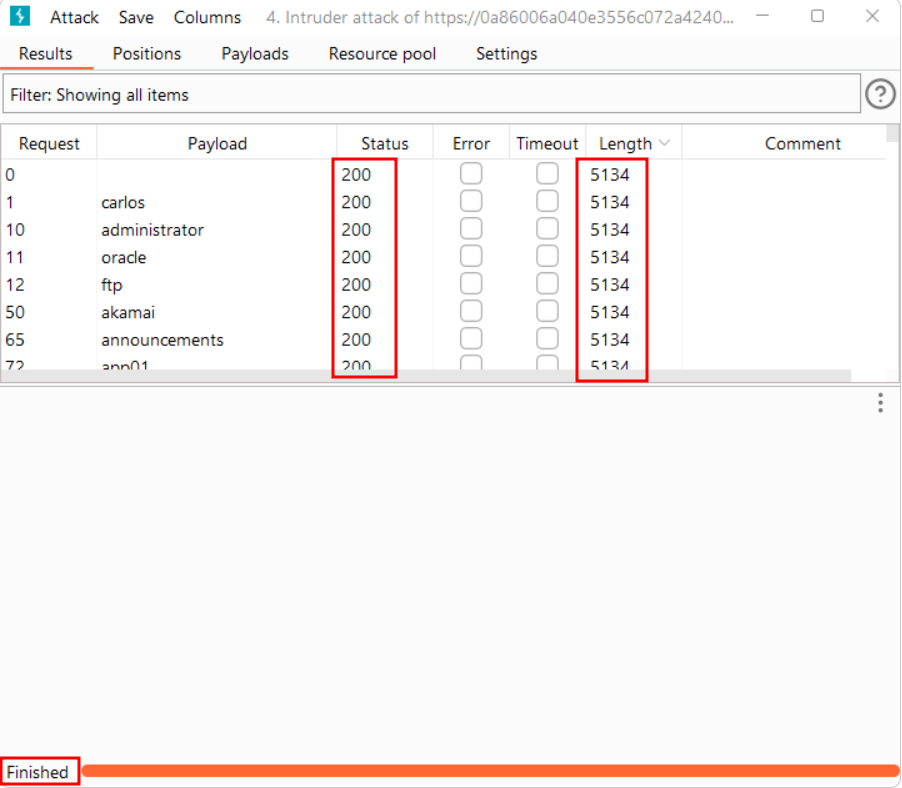This screenshot has width=902, height=788.
Task: Toggle Error checkbox for administrator row
Action: [x=471, y=229]
